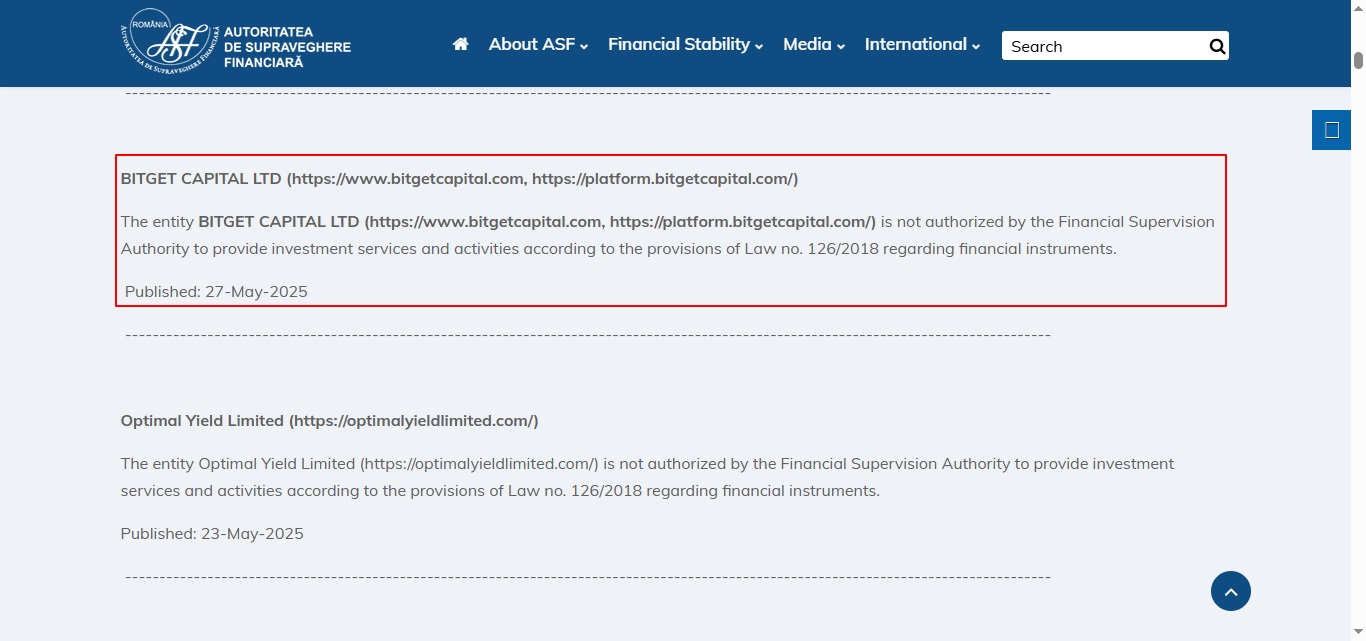Click the scroll-to-top circular arrow button
Image resolution: width=1366 pixels, height=641 pixels.
click(1231, 591)
